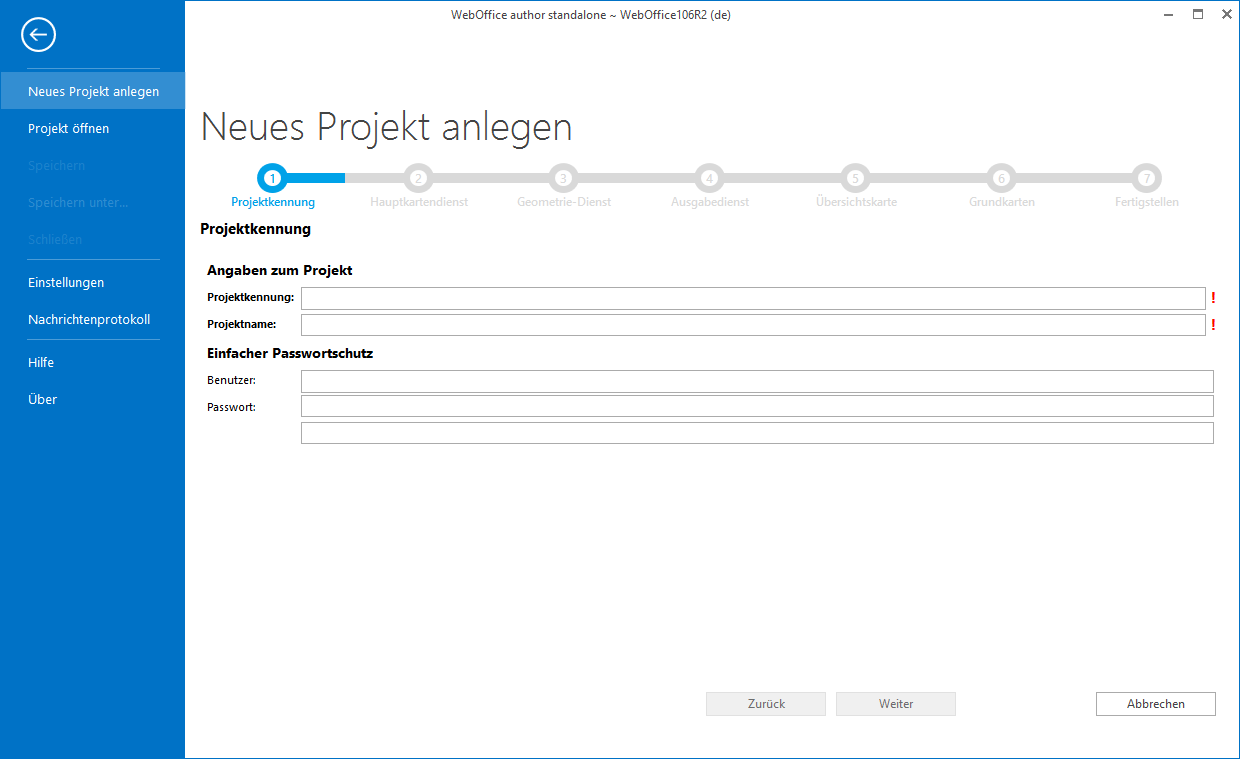Image resolution: width=1240 pixels, height=759 pixels.
Task: Select the Grundkarten step circle
Action: point(1000,178)
